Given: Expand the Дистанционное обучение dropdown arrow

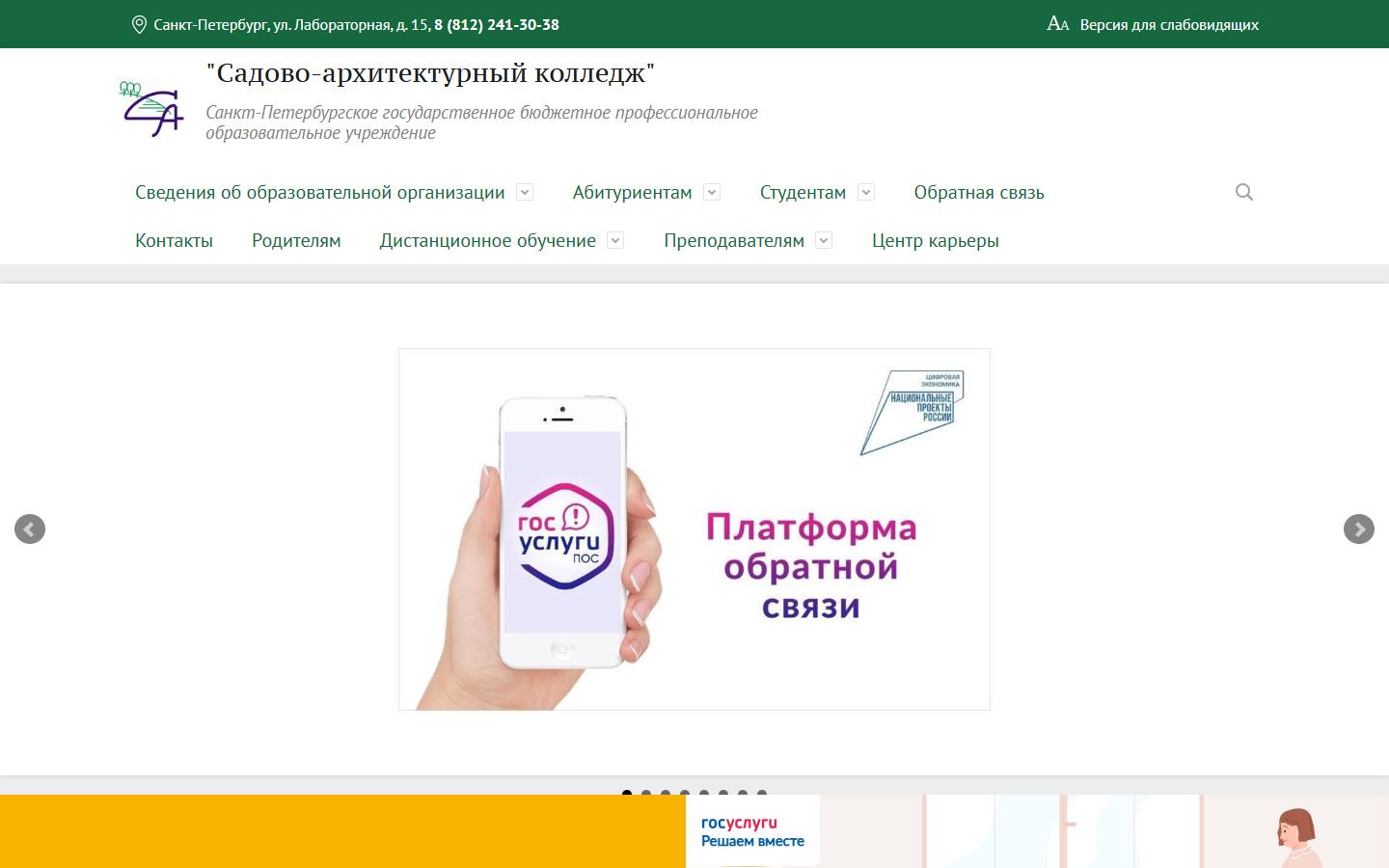Looking at the screenshot, I should pyautogui.click(x=615, y=240).
